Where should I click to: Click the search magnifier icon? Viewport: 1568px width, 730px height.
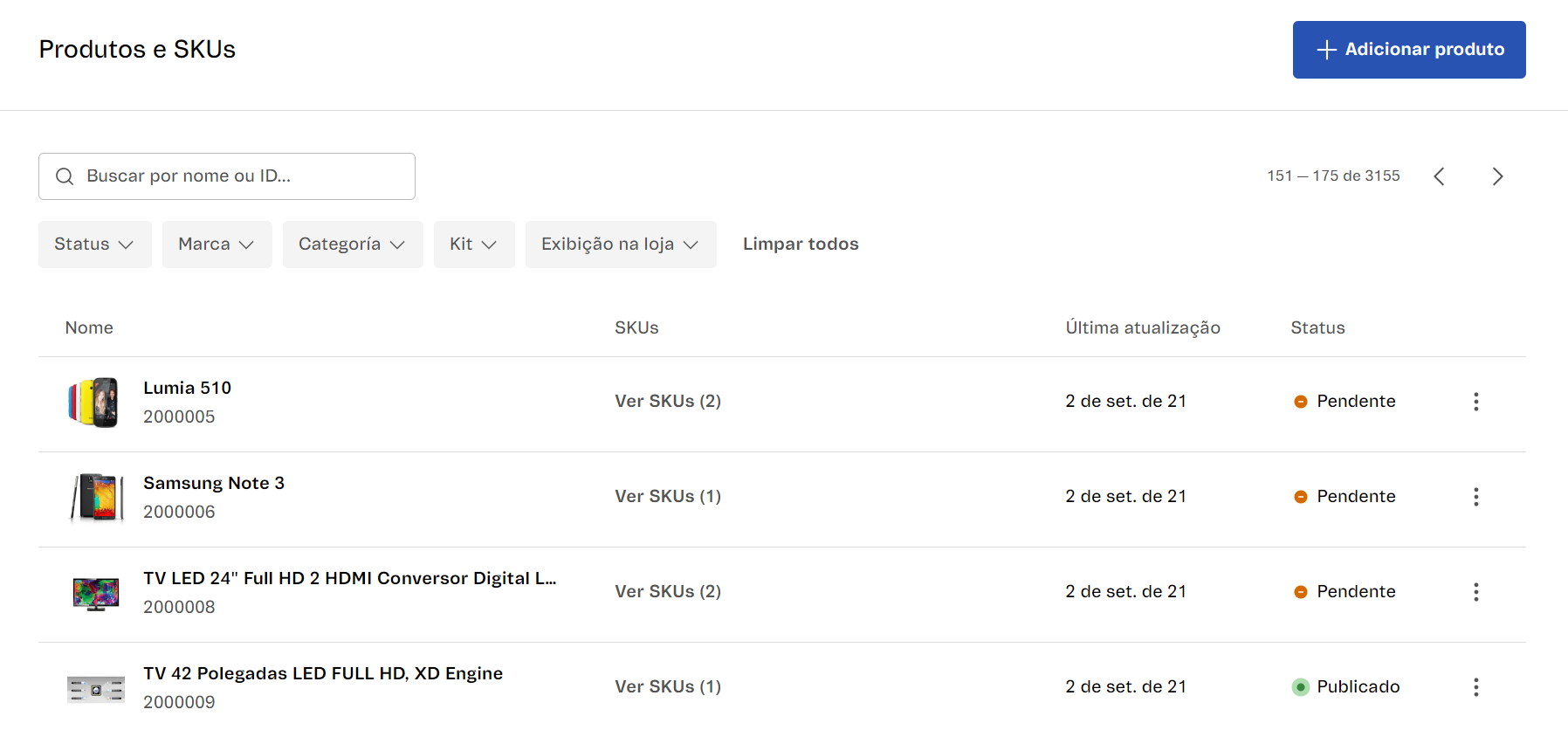click(65, 176)
